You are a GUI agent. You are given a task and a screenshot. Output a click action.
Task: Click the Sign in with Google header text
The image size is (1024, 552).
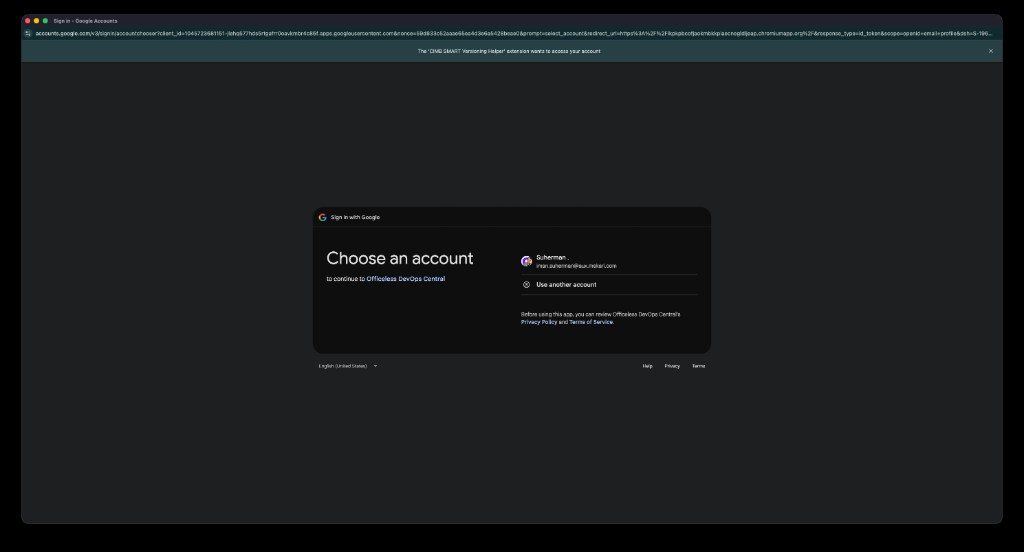pos(355,218)
